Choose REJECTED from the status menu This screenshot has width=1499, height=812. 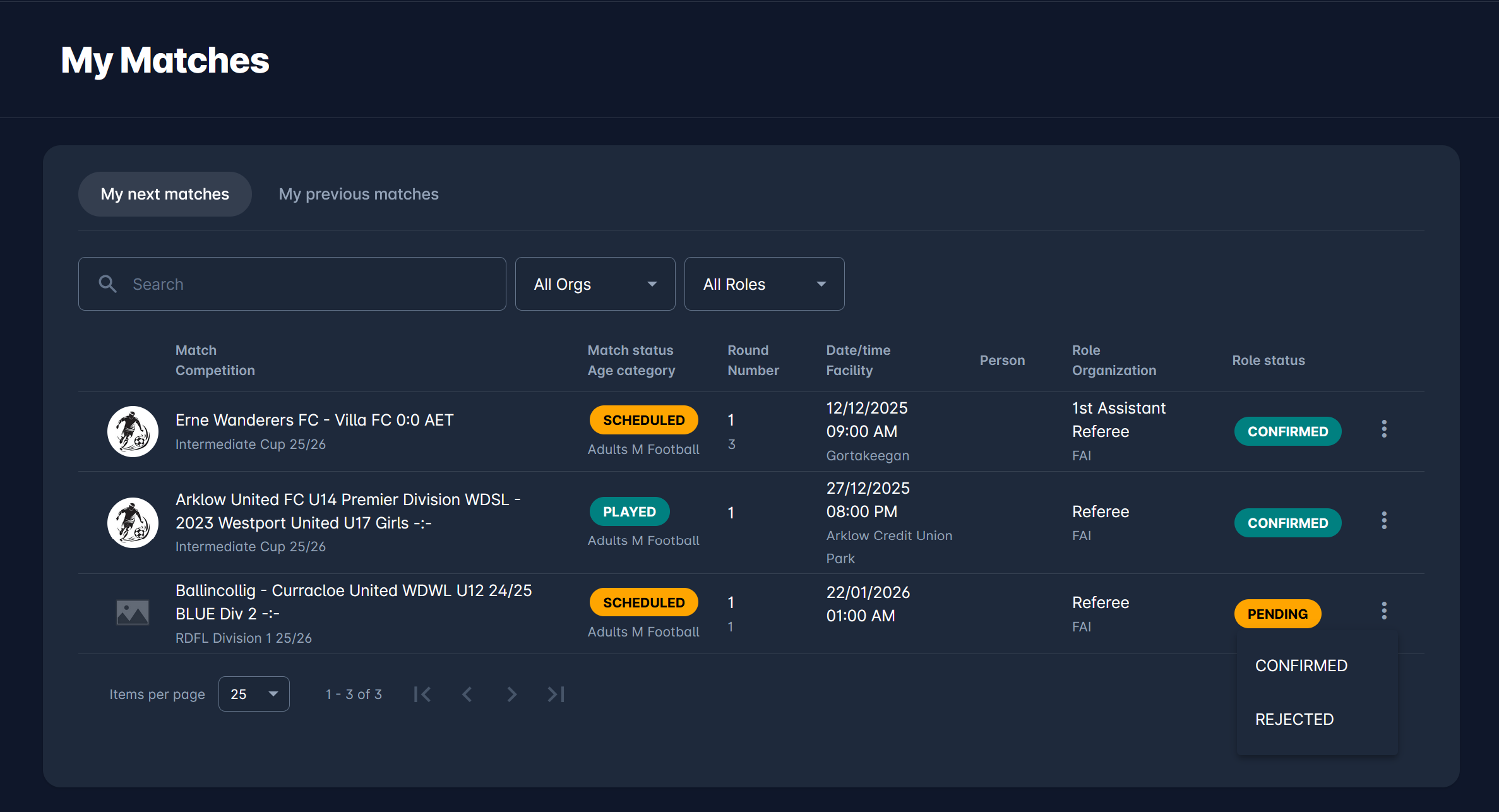coord(1294,719)
